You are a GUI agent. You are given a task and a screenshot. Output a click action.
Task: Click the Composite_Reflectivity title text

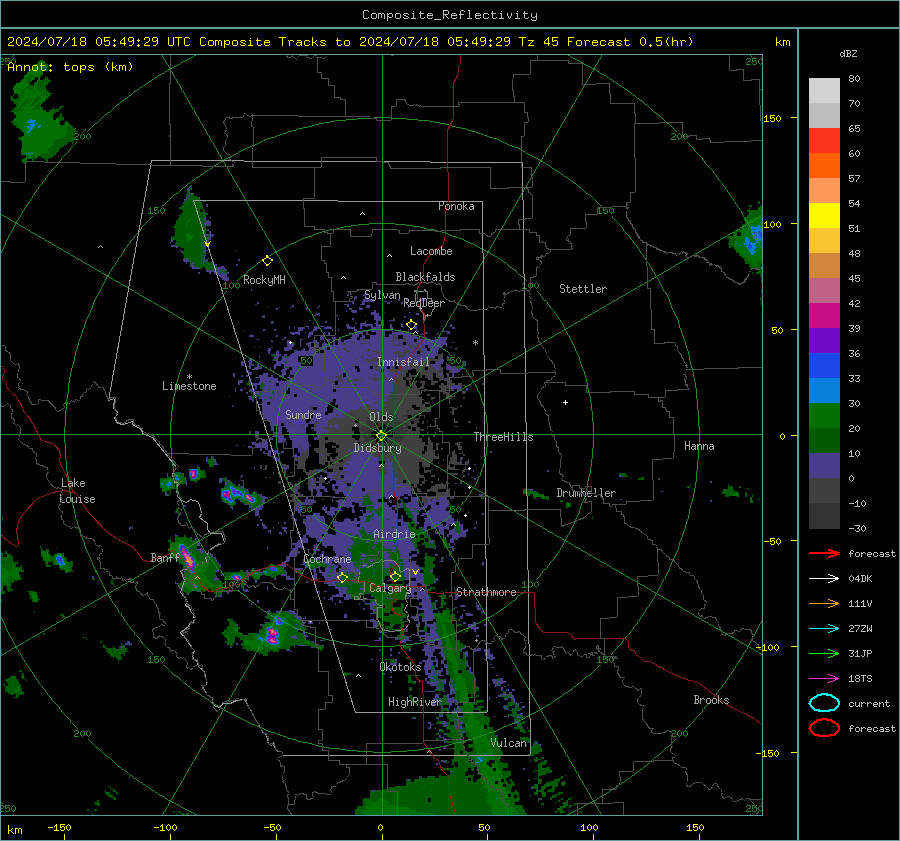pos(450,15)
